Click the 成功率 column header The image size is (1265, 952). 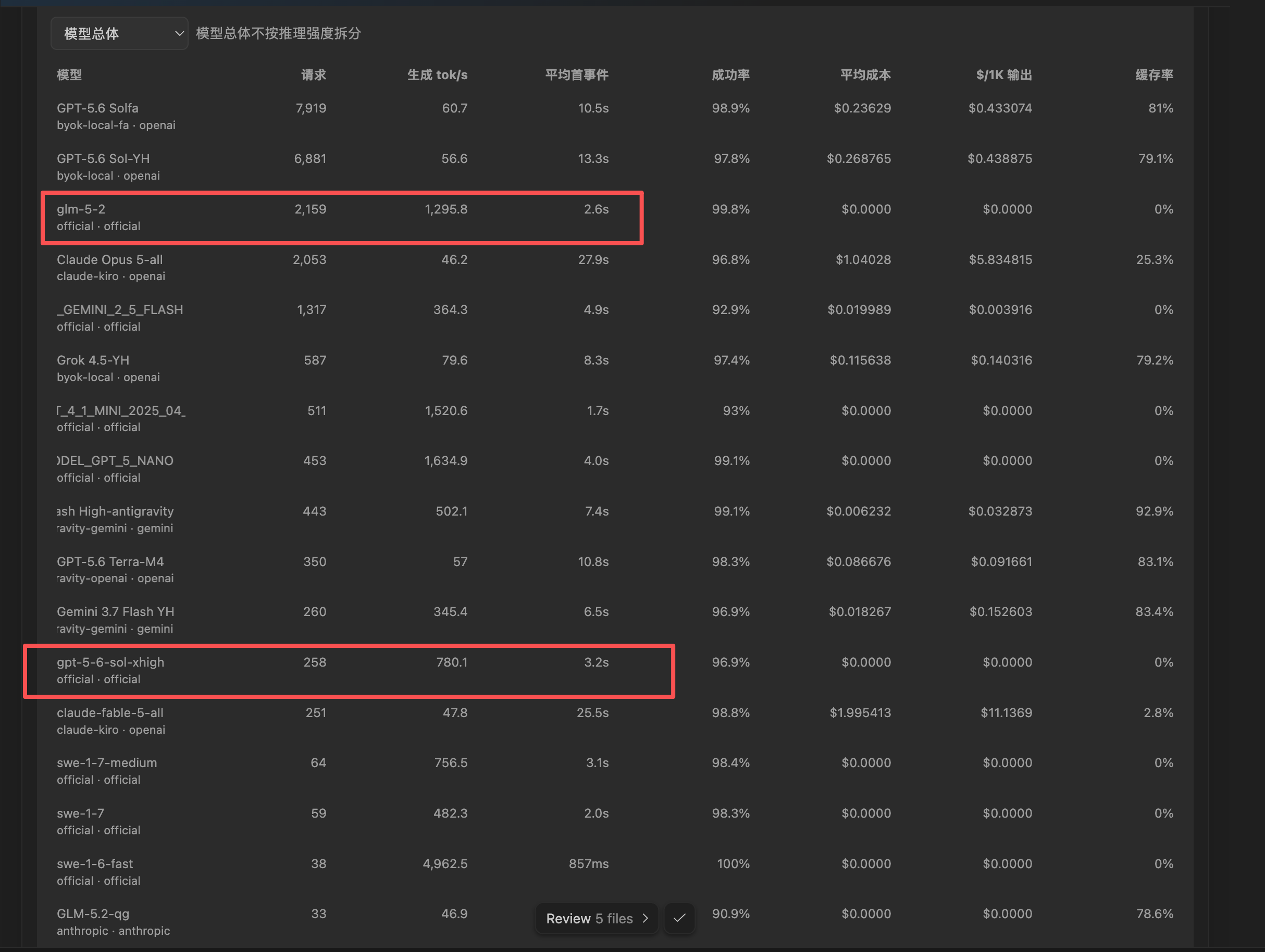point(731,75)
